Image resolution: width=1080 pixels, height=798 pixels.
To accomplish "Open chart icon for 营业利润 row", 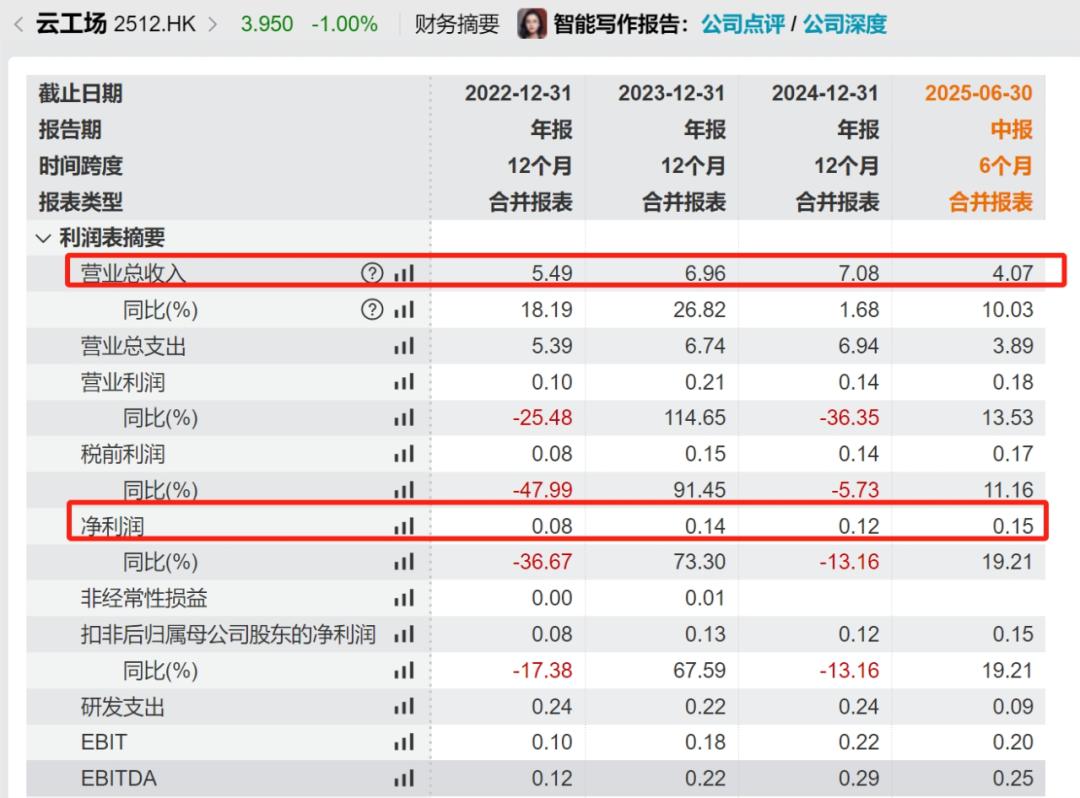I will tap(403, 382).
